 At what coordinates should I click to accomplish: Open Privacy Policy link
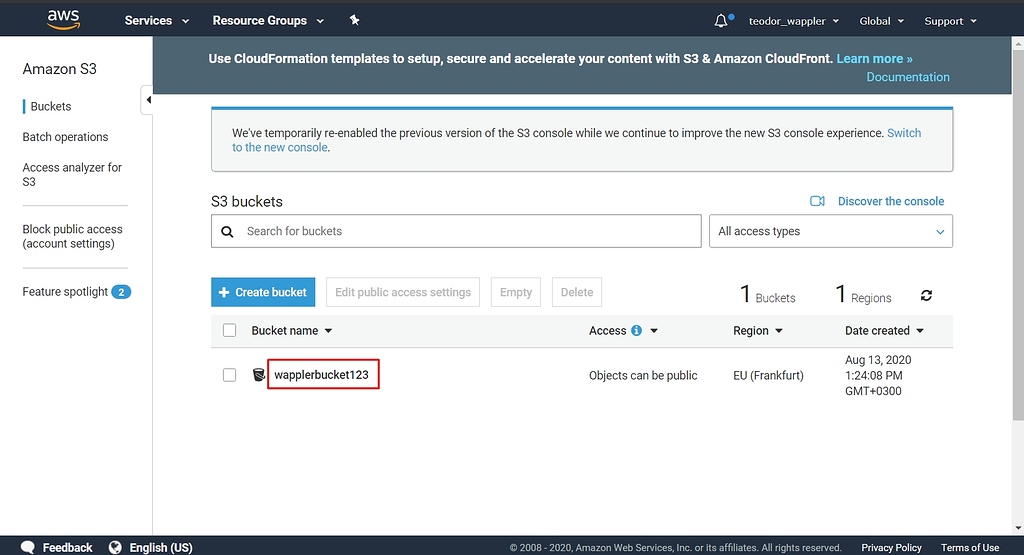[x=891, y=548]
